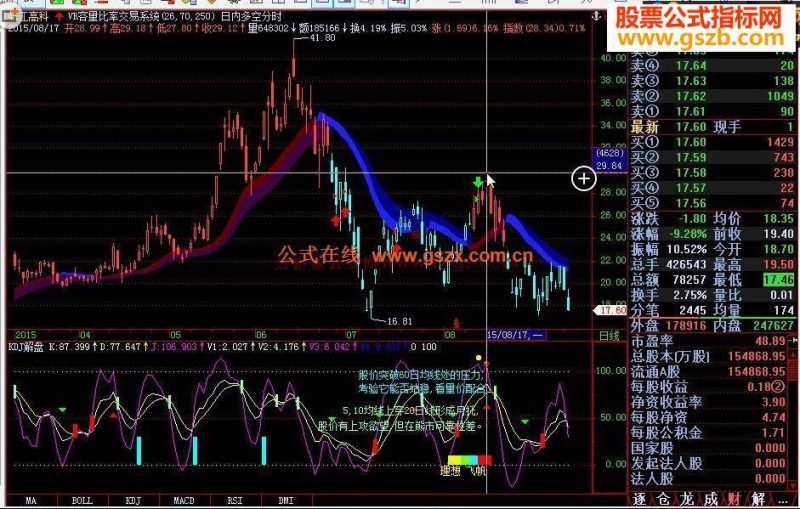Viewport: 800px width, 509px height.
Task: Click the 15/08/17 date marker on timeline
Action: (x=515, y=335)
